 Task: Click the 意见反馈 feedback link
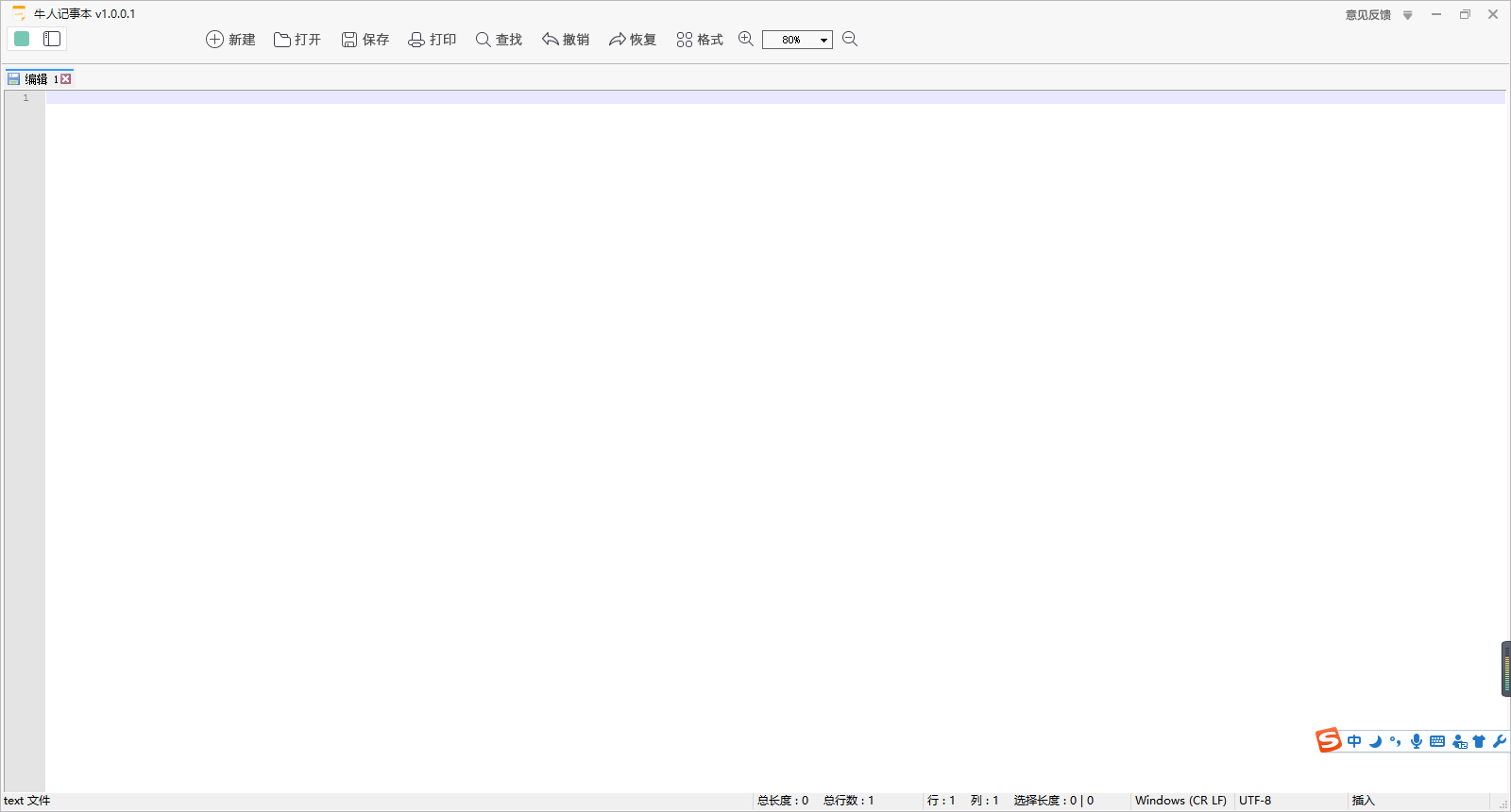(x=1367, y=15)
